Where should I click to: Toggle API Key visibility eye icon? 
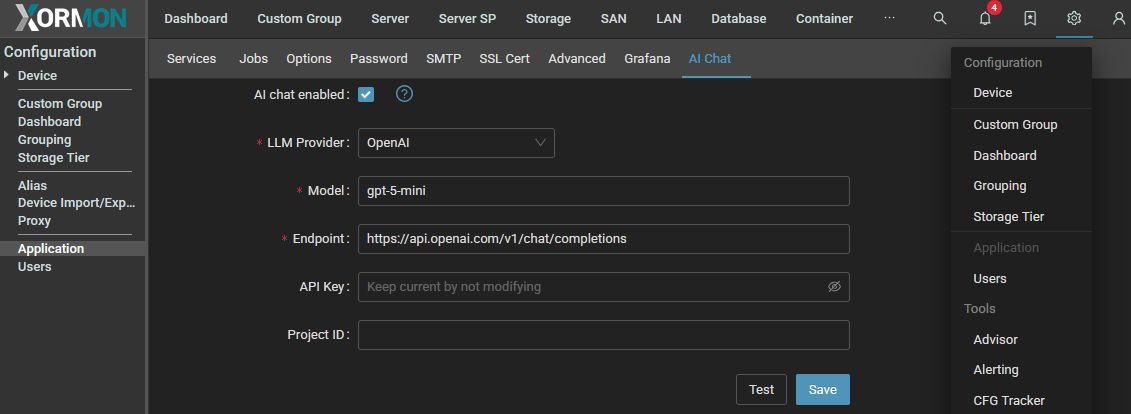(x=834, y=287)
